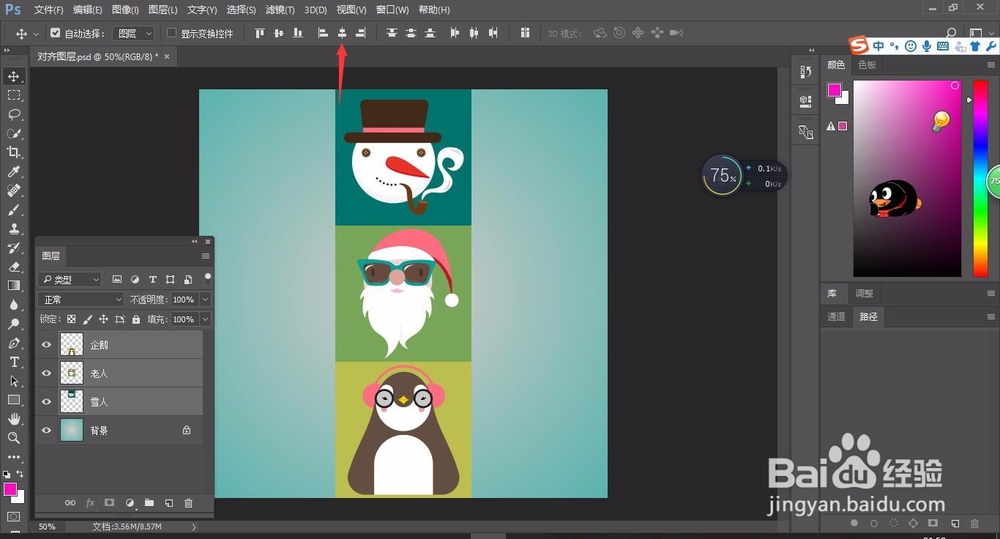The width and height of the screenshot is (1000, 539).
Task: Open 窗口(W) menu
Action: [392, 10]
